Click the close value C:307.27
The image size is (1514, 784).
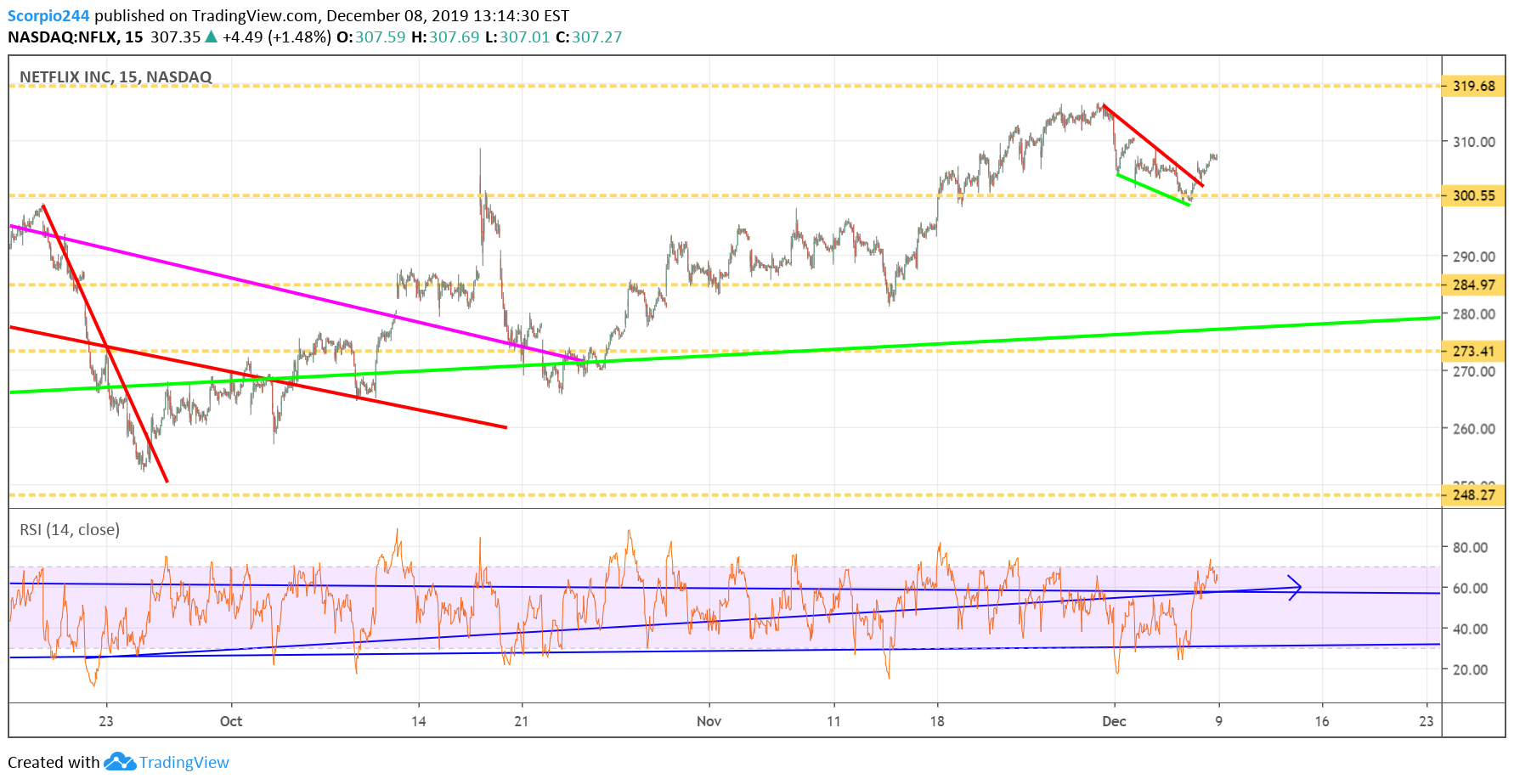pos(589,37)
